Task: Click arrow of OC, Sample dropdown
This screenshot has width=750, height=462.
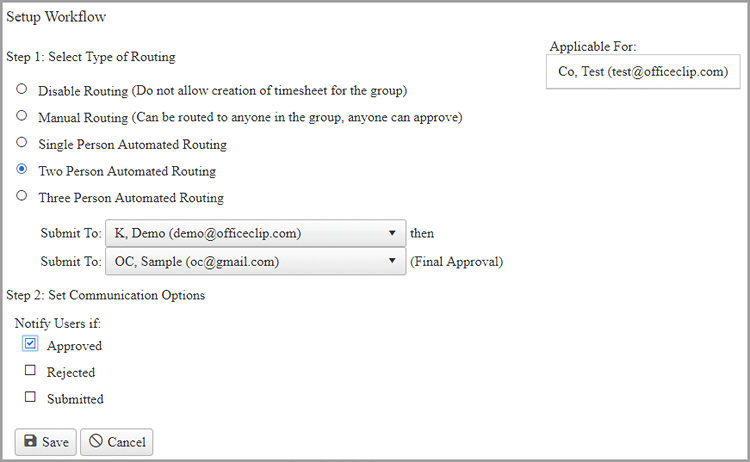Action: tap(392, 262)
